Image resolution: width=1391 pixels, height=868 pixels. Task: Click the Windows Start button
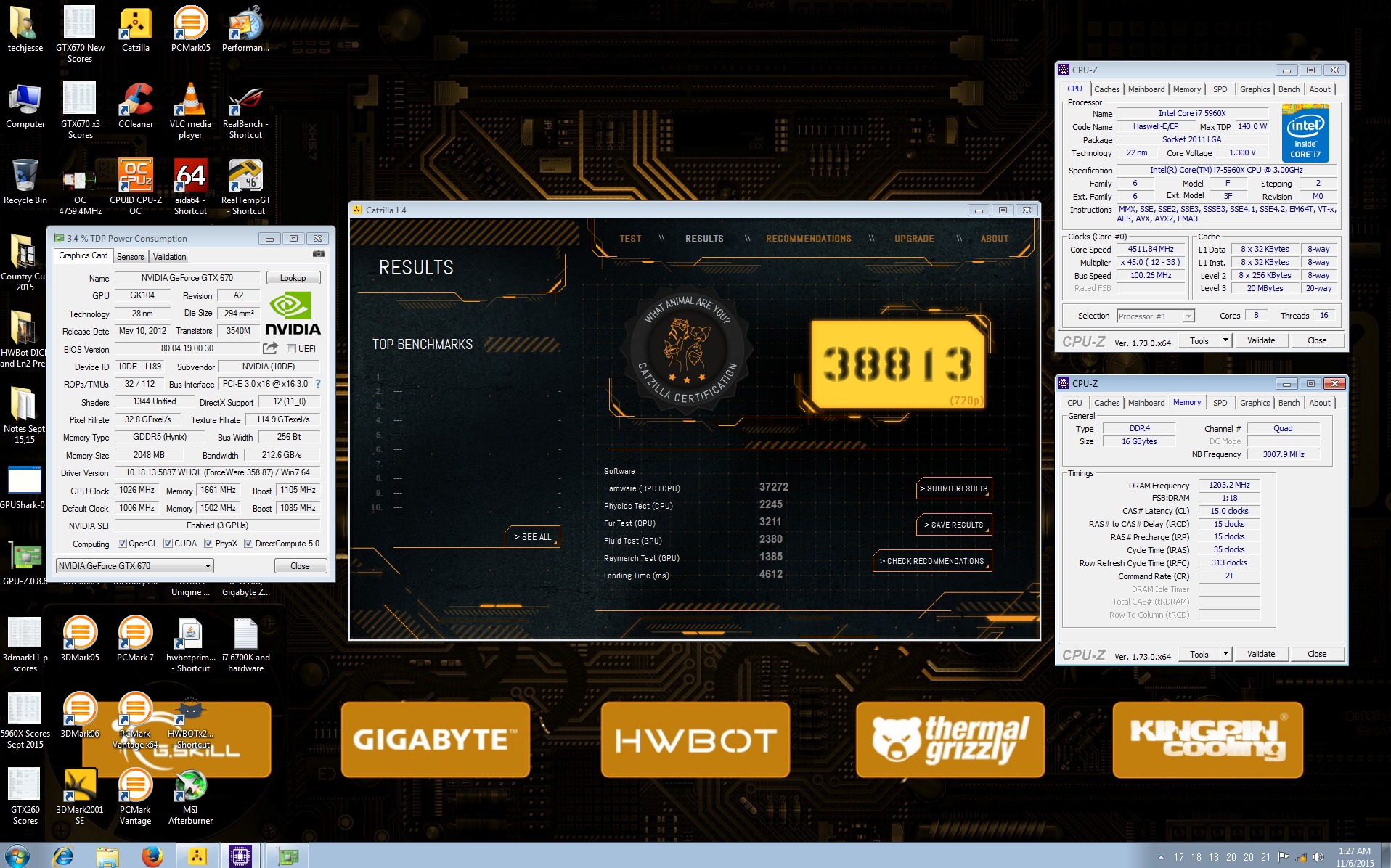[x=17, y=856]
